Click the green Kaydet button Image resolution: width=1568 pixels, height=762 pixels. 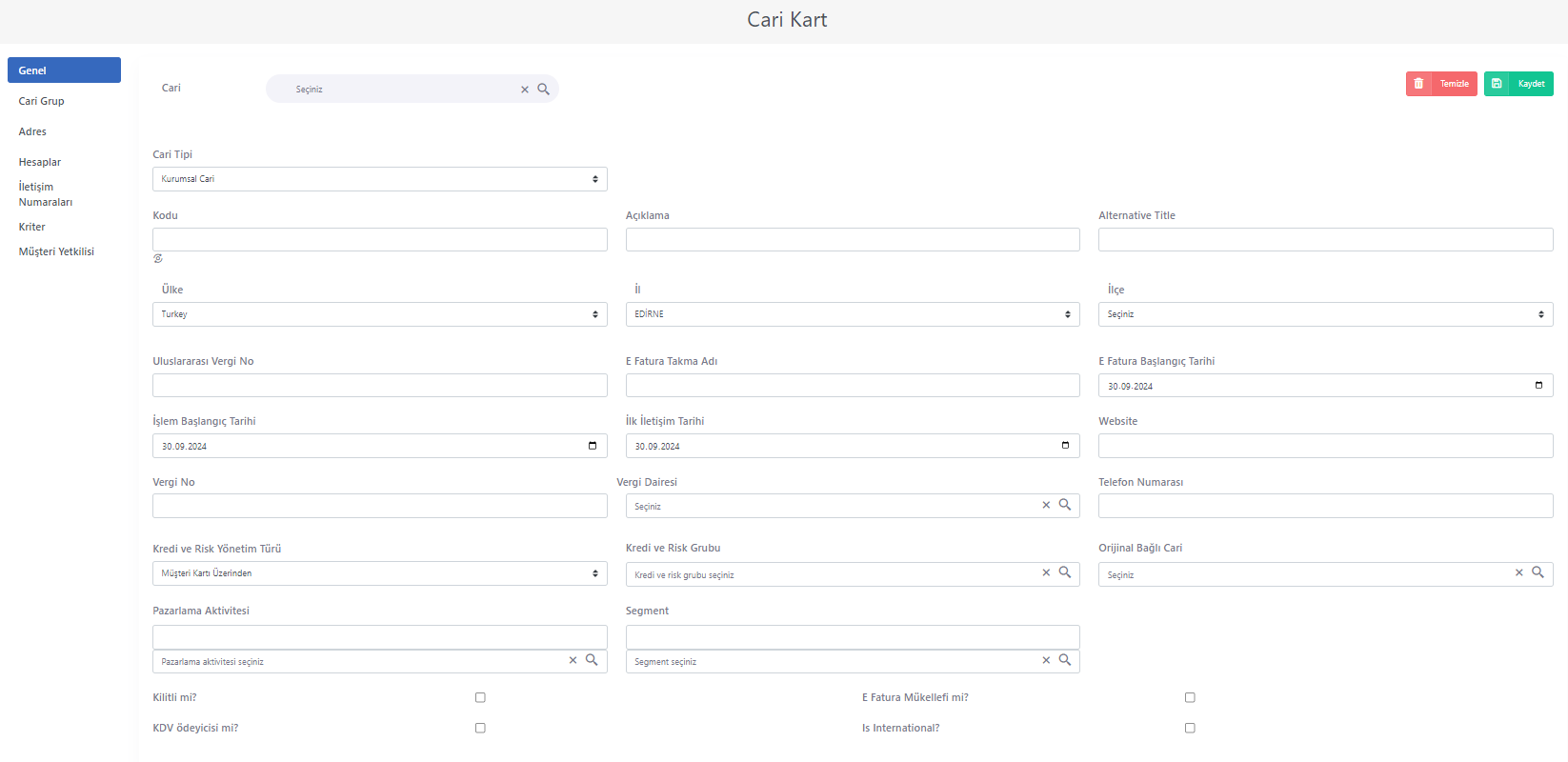tap(1518, 84)
